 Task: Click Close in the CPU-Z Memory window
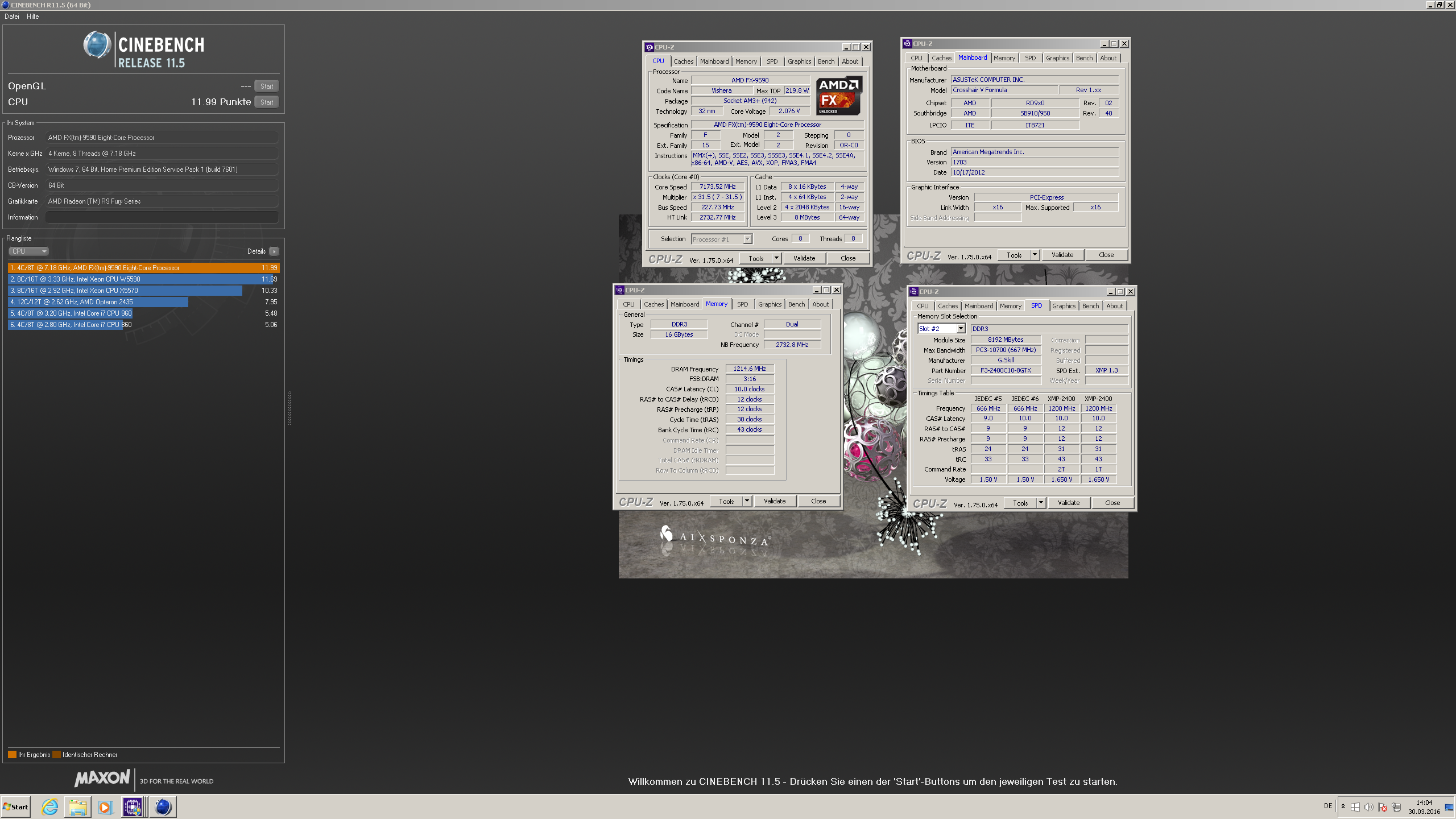click(818, 501)
